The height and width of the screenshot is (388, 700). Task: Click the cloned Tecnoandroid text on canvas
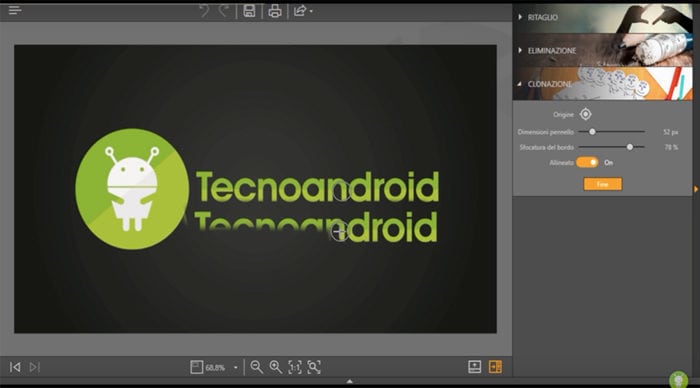click(x=315, y=227)
